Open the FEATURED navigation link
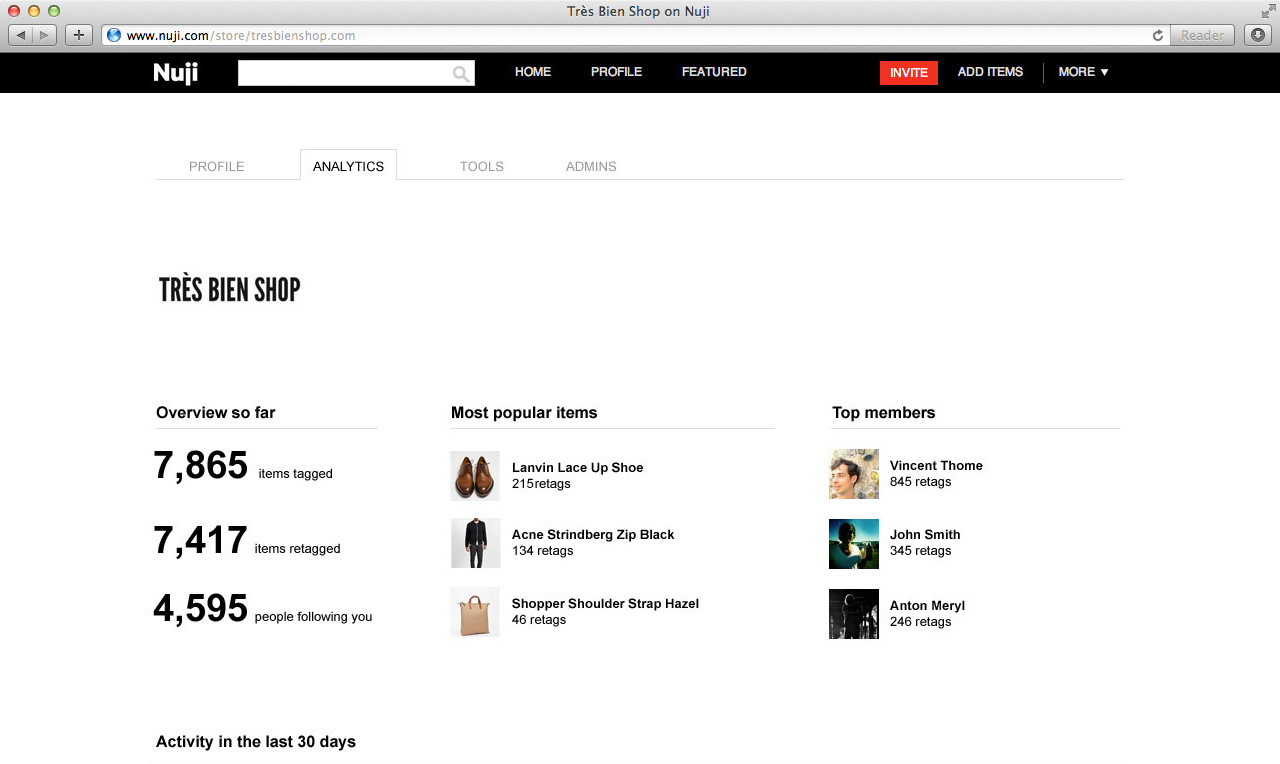The image size is (1280, 764). [714, 72]
